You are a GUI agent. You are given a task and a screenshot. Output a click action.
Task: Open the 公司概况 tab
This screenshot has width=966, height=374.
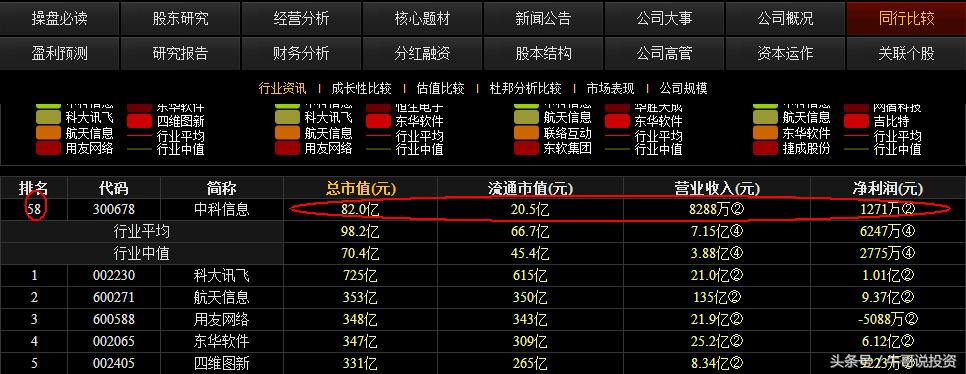785,18
